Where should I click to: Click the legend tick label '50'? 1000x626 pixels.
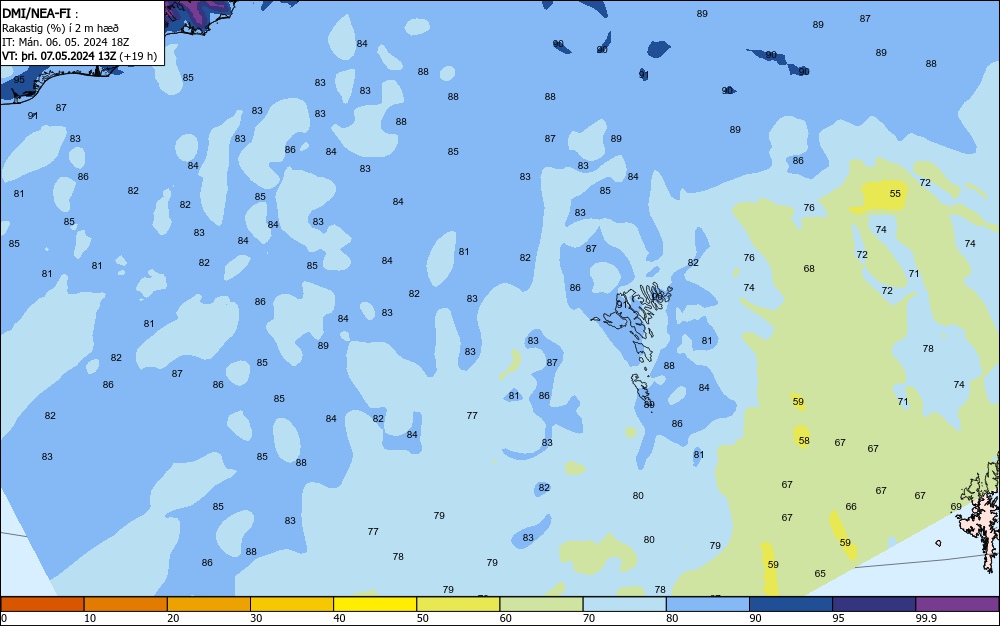pyautogui.click(x=422, y=618)
